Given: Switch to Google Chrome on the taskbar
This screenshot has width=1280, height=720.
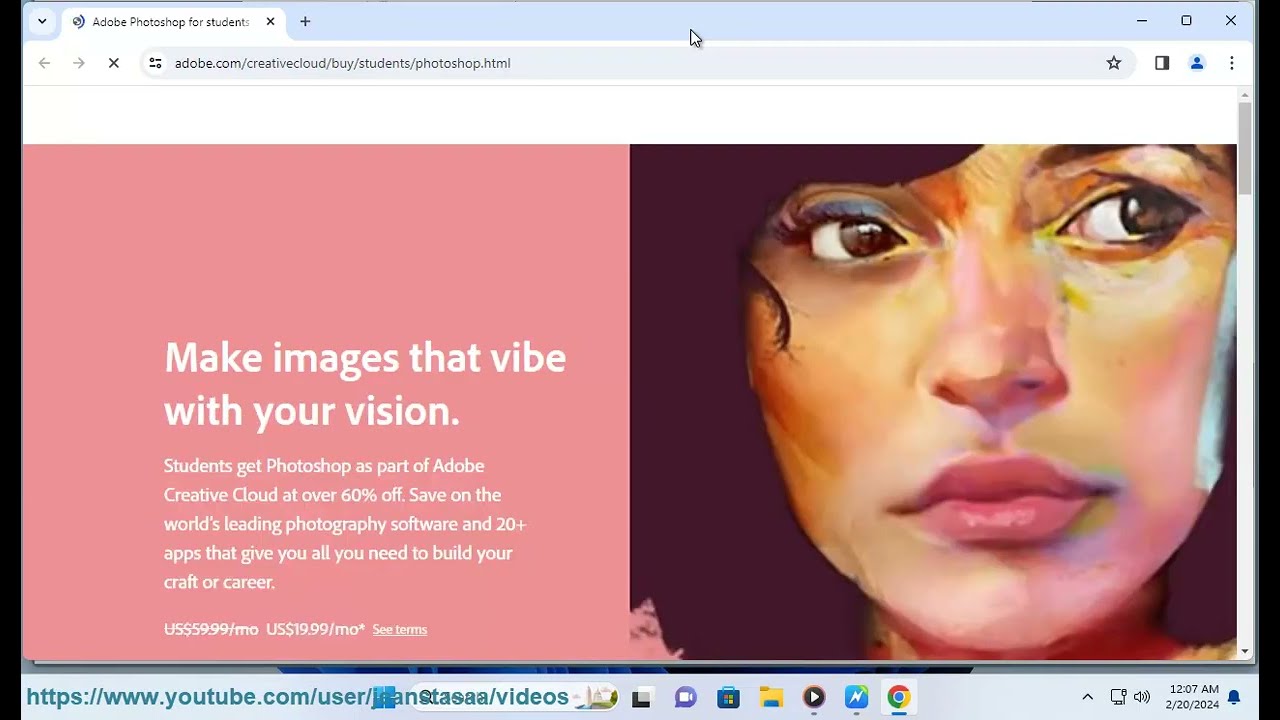Looking at the screenshot, I should [899, 698].
